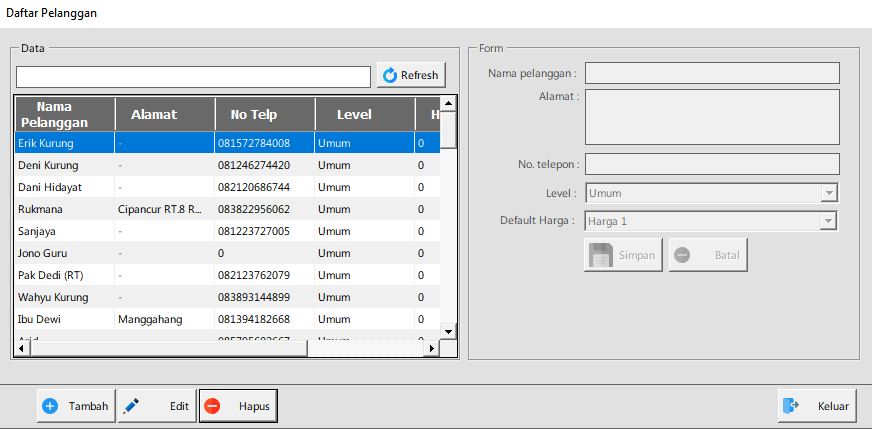Screen dimensions: 872x429
Task: Select the Pak Dedi (RT) row
Action: pos(227,275)
